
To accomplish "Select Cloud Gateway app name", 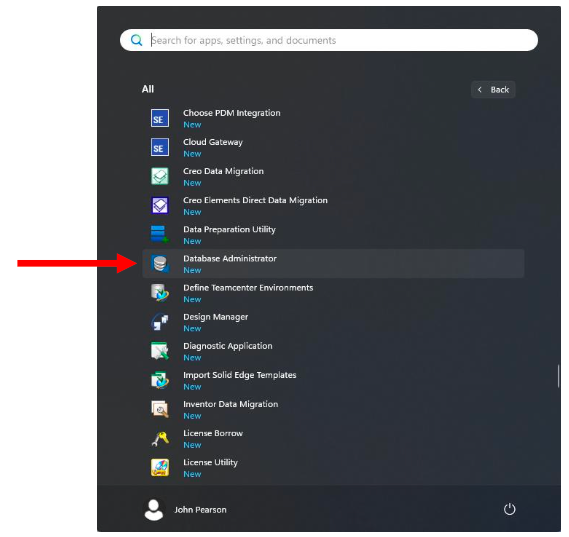I will [213, 142].
